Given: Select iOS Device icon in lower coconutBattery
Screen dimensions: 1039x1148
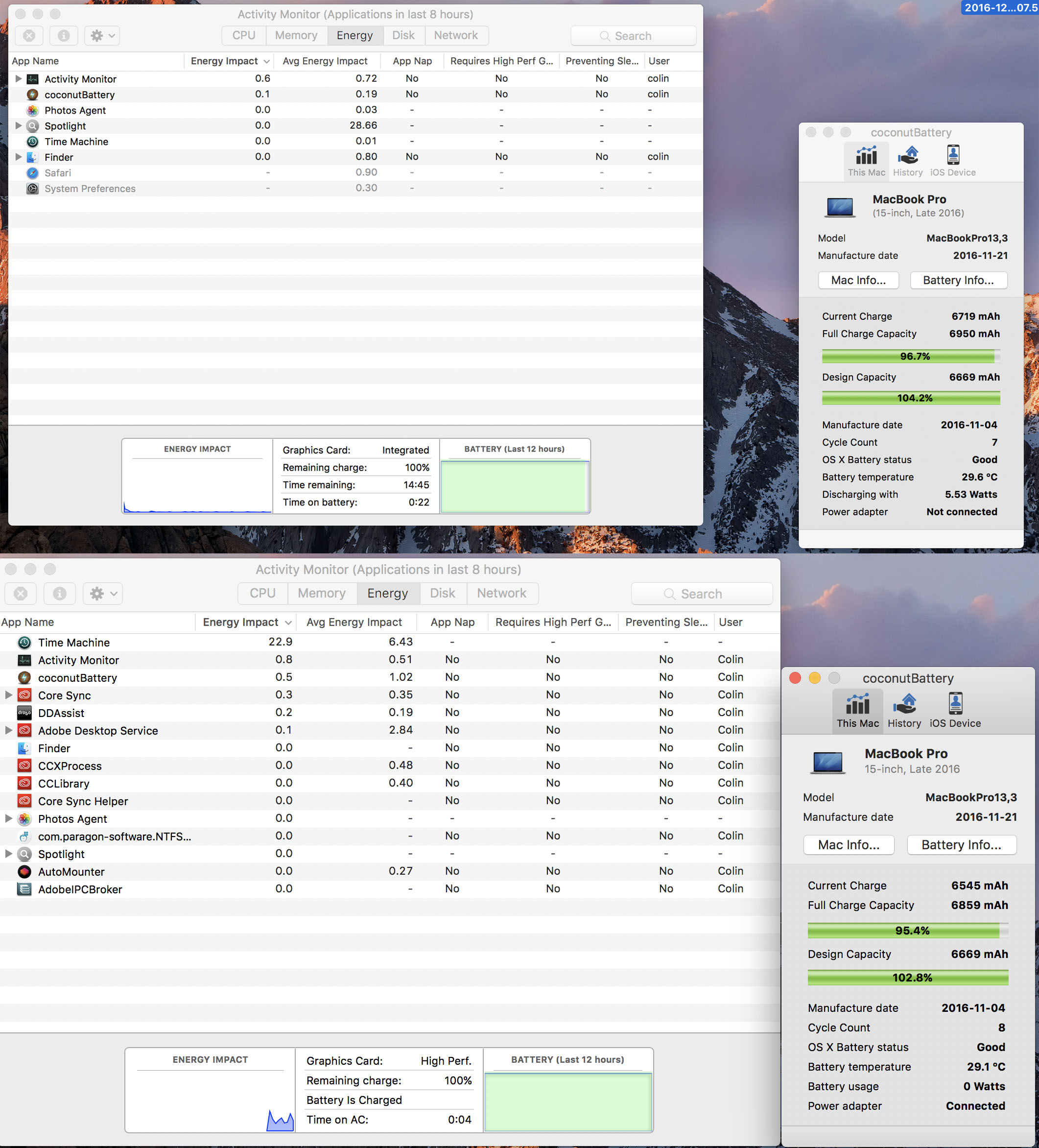Looking at the screenshot, I should (x=955, y=704).
